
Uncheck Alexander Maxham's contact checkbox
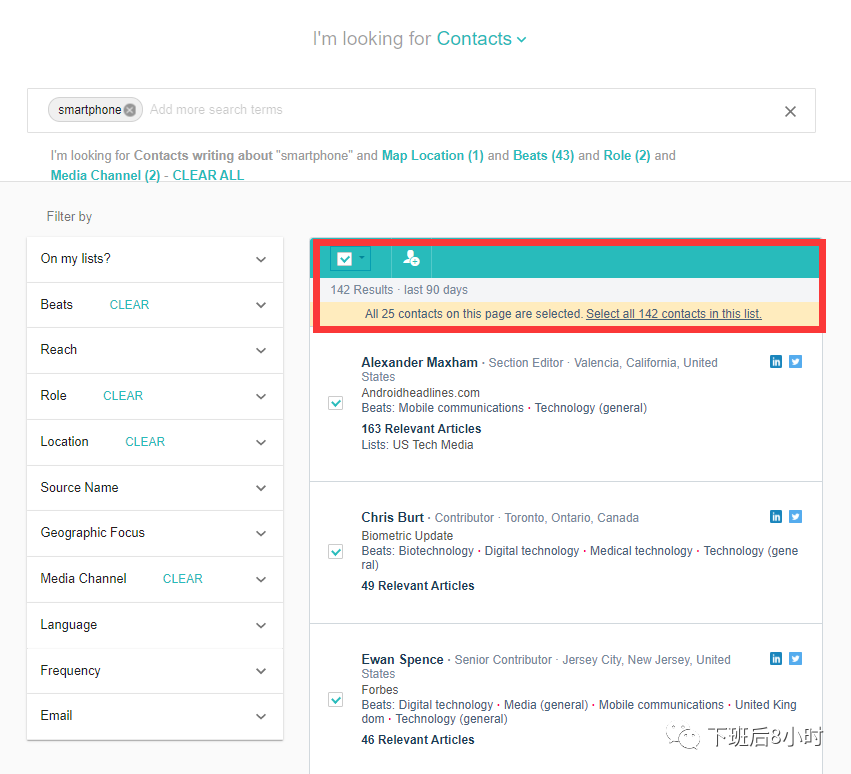tap(336, 403)
